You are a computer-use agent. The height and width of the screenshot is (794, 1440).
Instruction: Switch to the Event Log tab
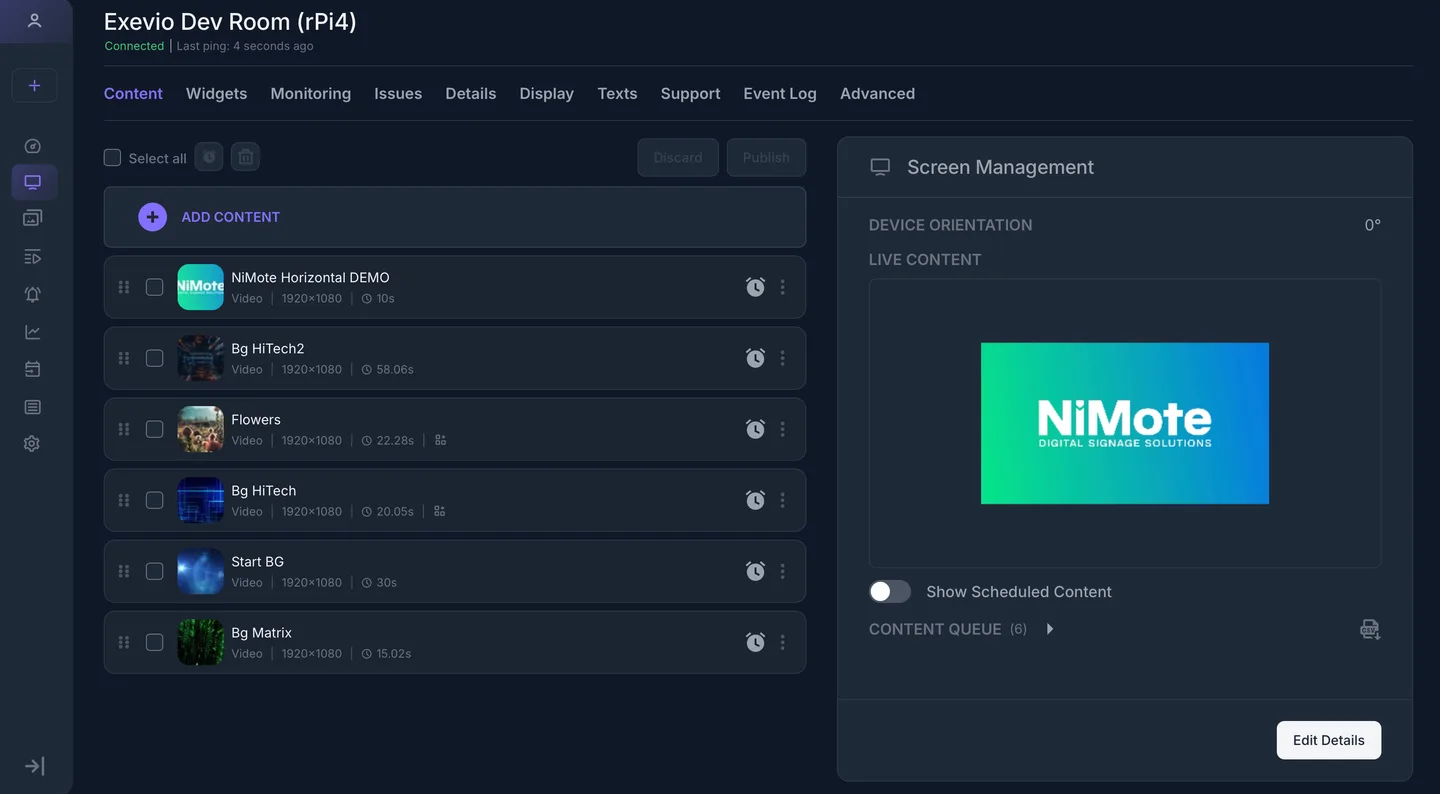[x=780, y=93]
